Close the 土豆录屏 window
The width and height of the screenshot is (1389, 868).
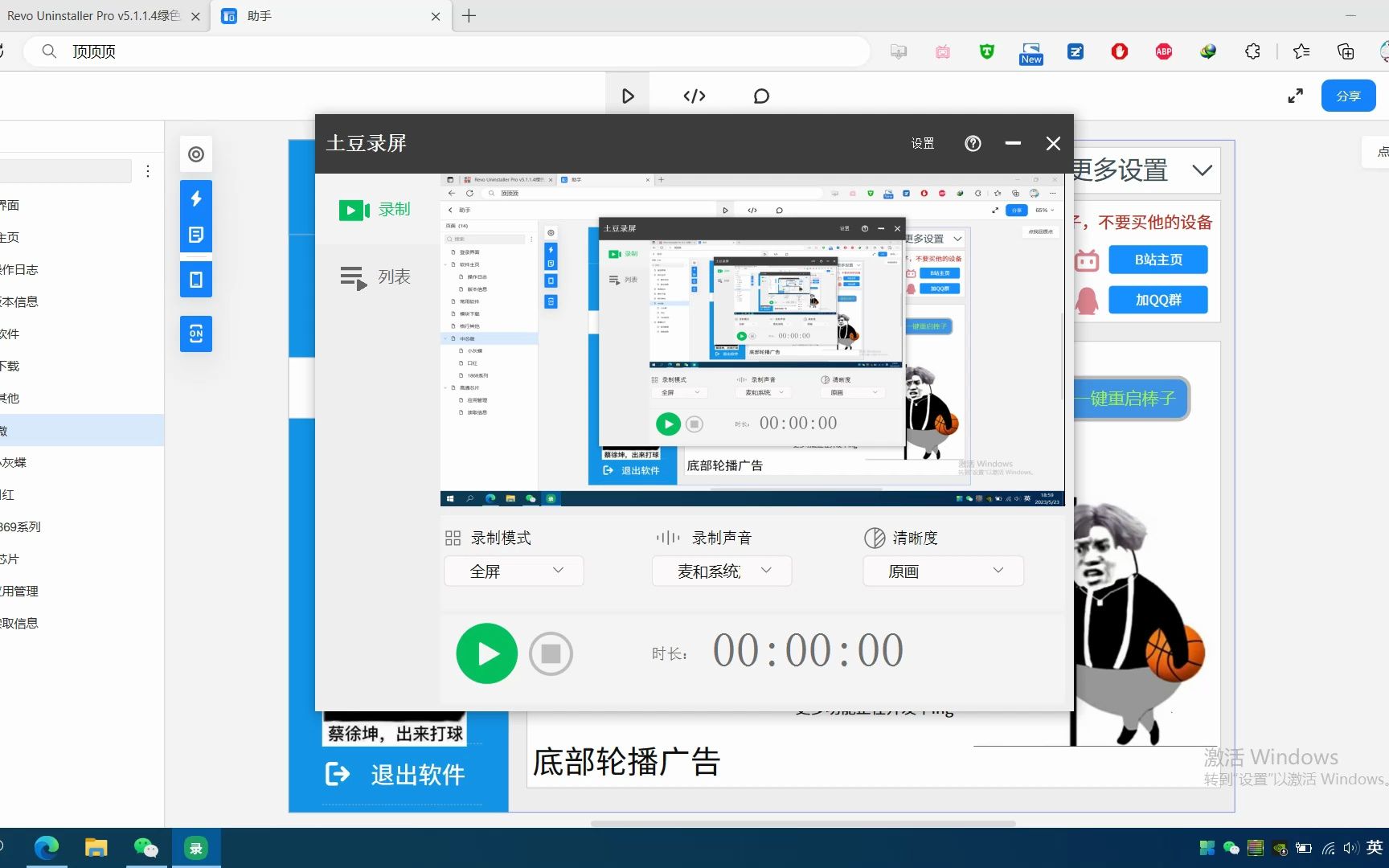click(1053, 143)
